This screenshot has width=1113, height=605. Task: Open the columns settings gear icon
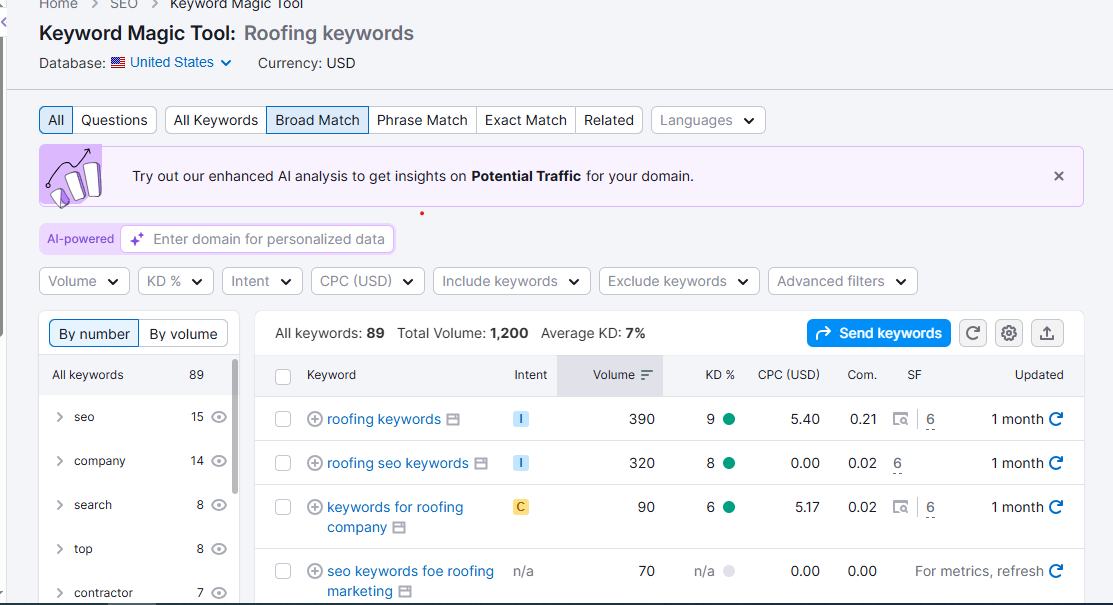1009,333
